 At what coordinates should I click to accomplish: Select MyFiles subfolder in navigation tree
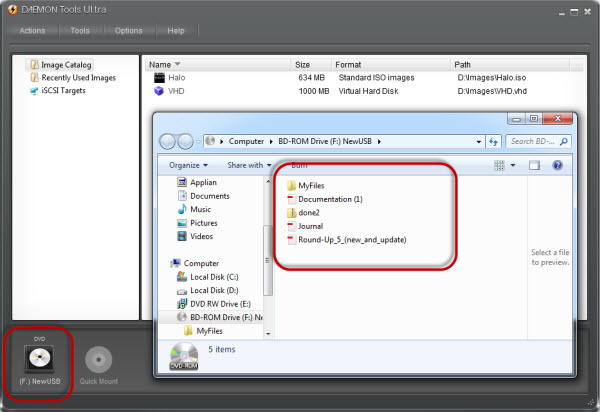tap(203, 331)
